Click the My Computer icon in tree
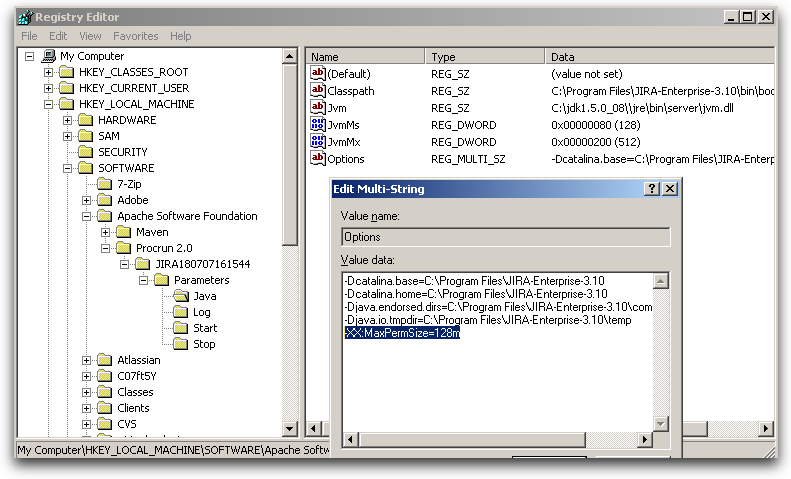The height and width of the screenshot is (479, 791). click(47, 56)
